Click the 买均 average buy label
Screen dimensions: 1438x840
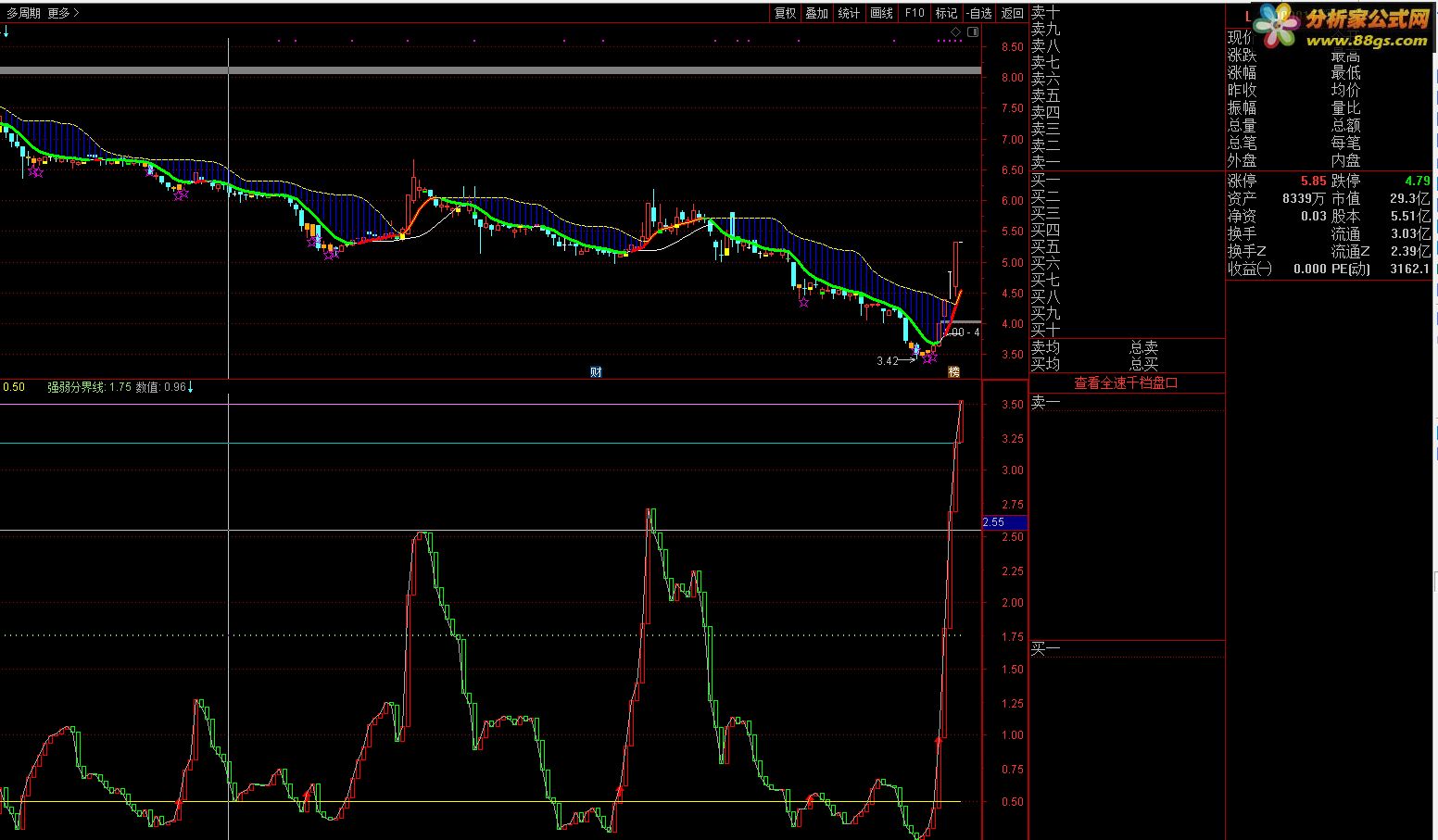(x=1046, y=364)
